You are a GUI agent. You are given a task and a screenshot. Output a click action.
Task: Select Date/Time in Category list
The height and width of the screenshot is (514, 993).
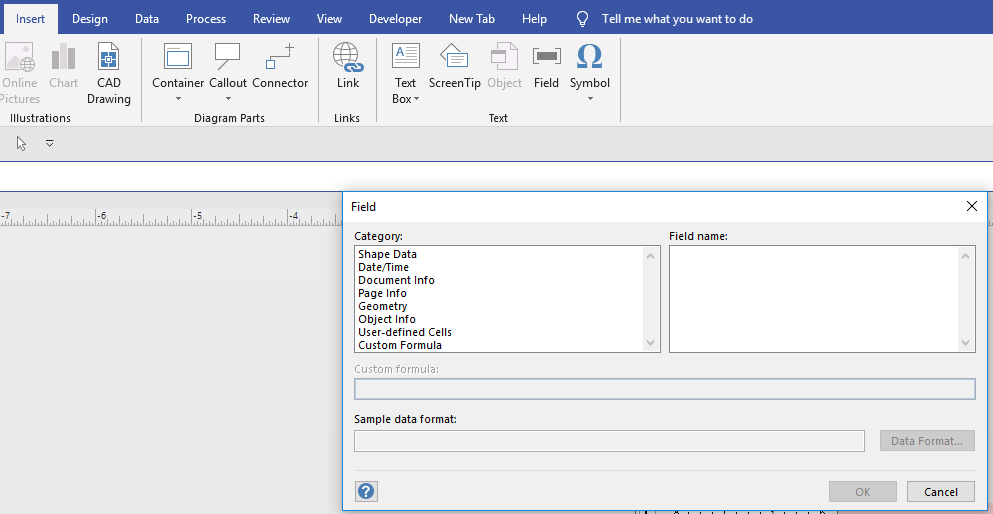[383, 267]
